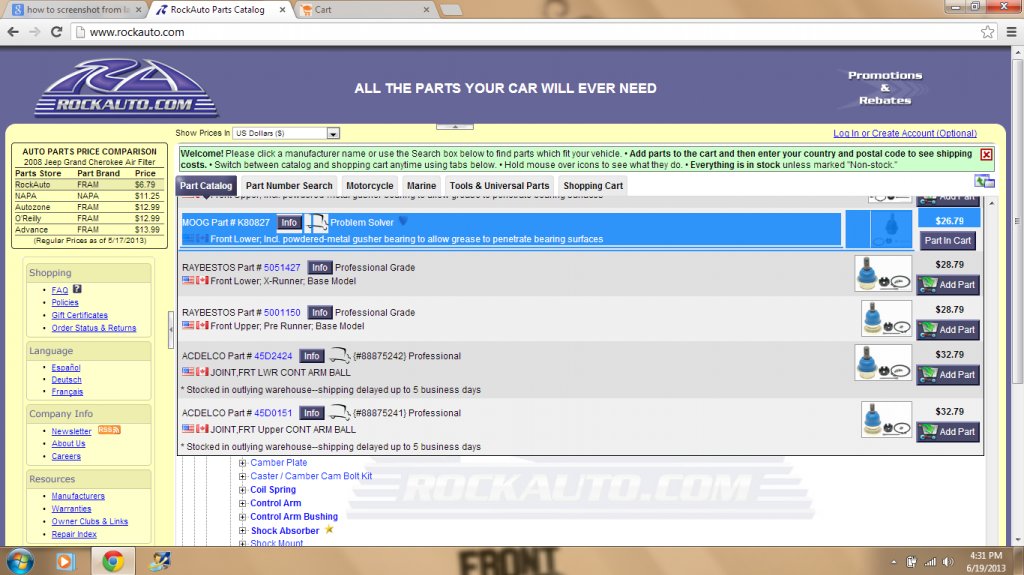Click part number 5001150 link
The height and width of the screenshot is (575, 1024).
point(282,312)
